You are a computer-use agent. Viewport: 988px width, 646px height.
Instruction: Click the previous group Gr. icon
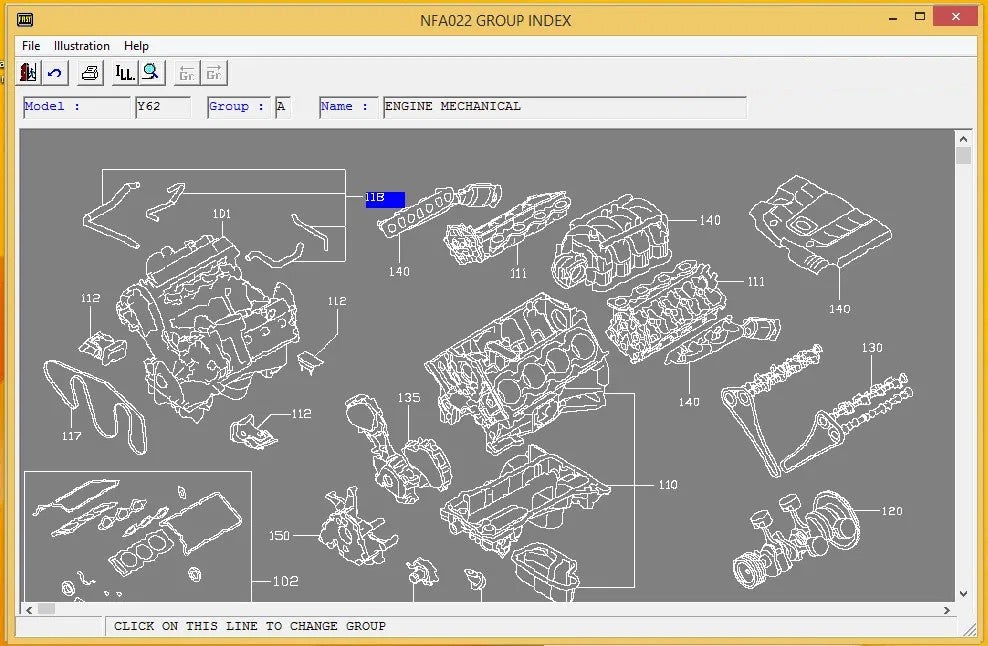point(186,72)
